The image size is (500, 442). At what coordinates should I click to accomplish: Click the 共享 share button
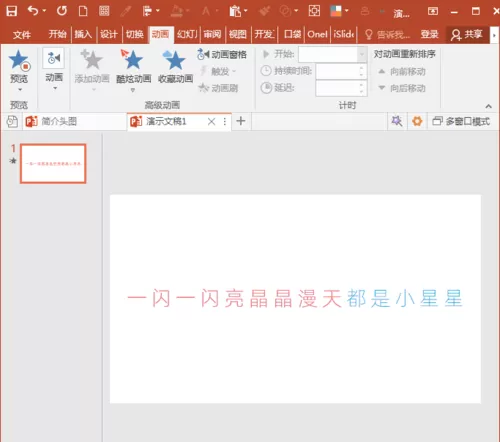467,34
